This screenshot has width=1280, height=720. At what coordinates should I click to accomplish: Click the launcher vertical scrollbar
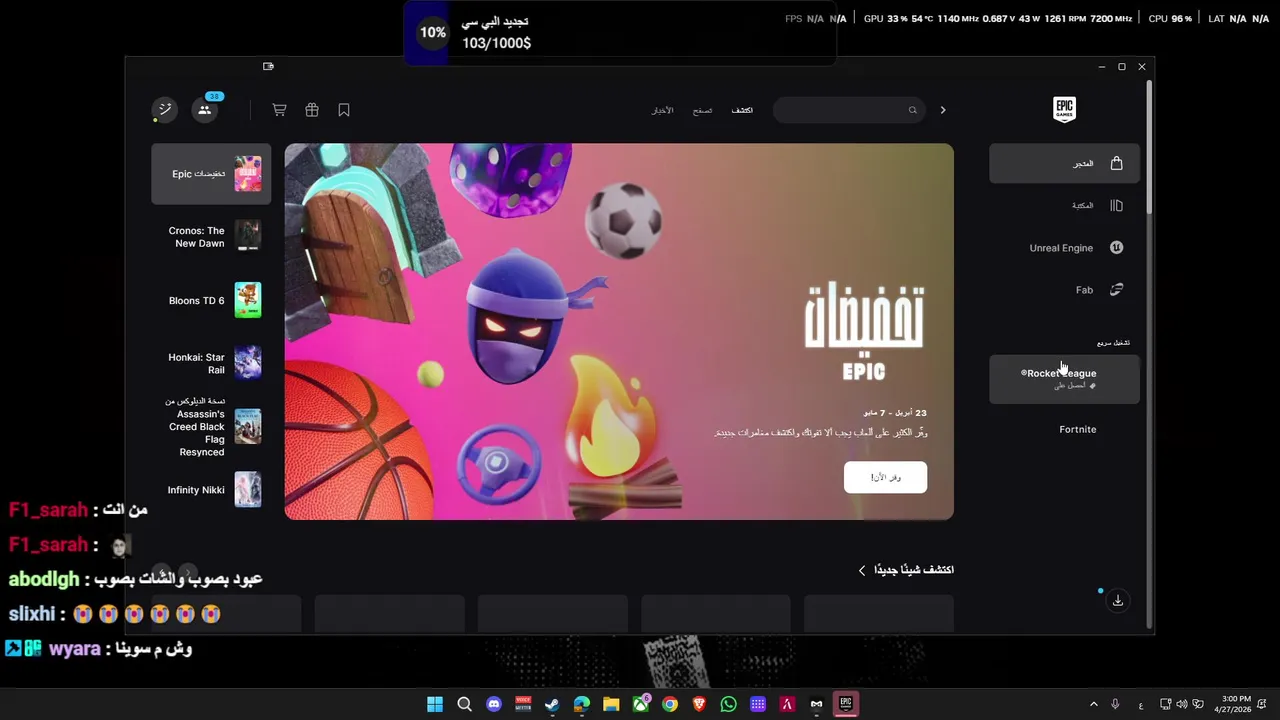(1150, 146)
